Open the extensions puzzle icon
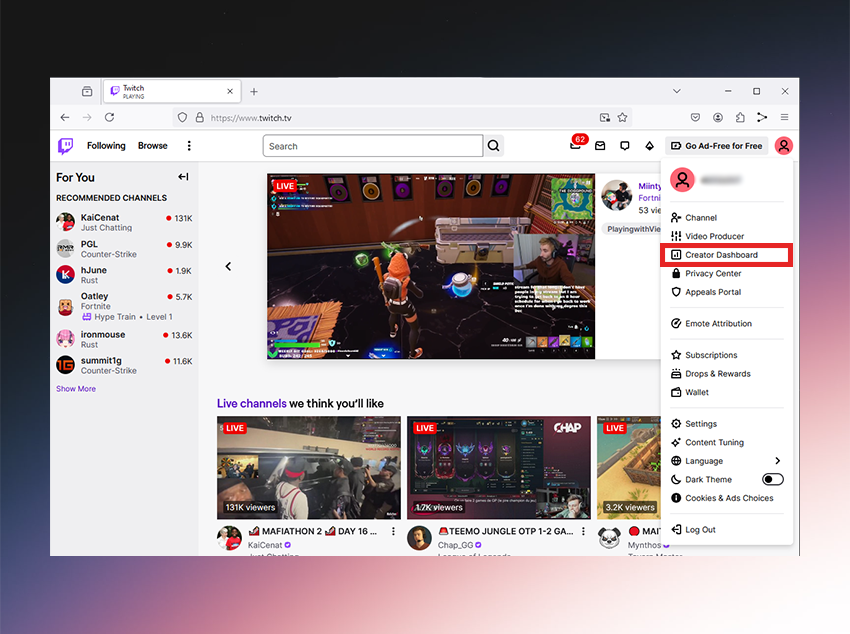The image size is (850, 634). (740, 117)
